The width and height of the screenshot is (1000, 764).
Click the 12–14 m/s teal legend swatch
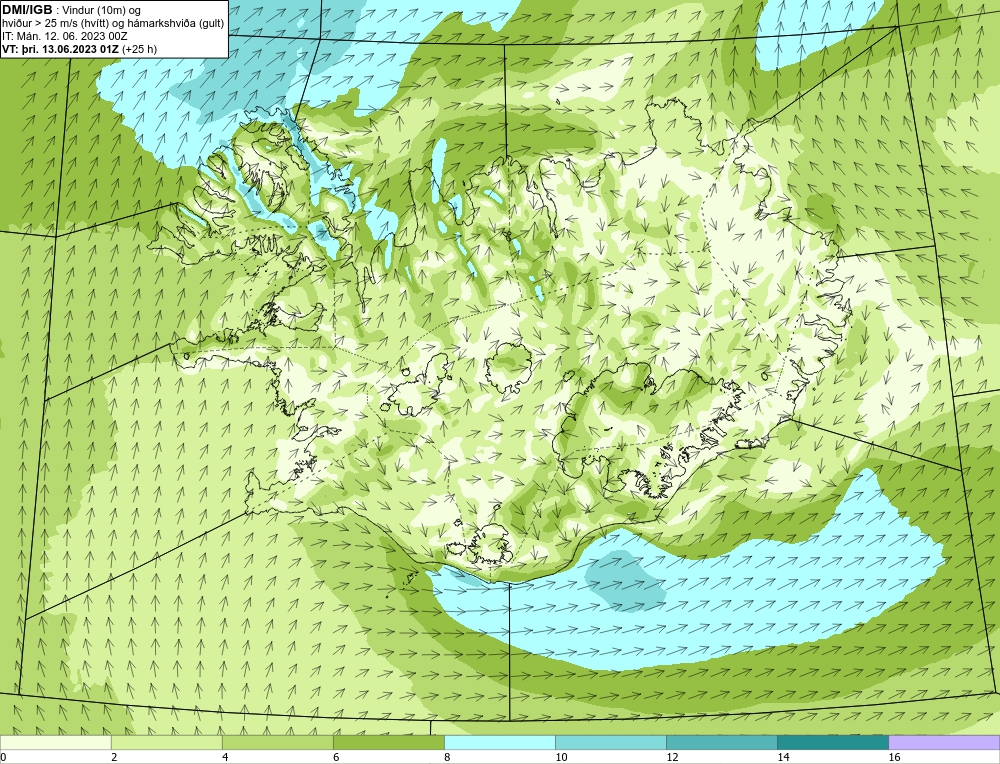tap(721, 742)
